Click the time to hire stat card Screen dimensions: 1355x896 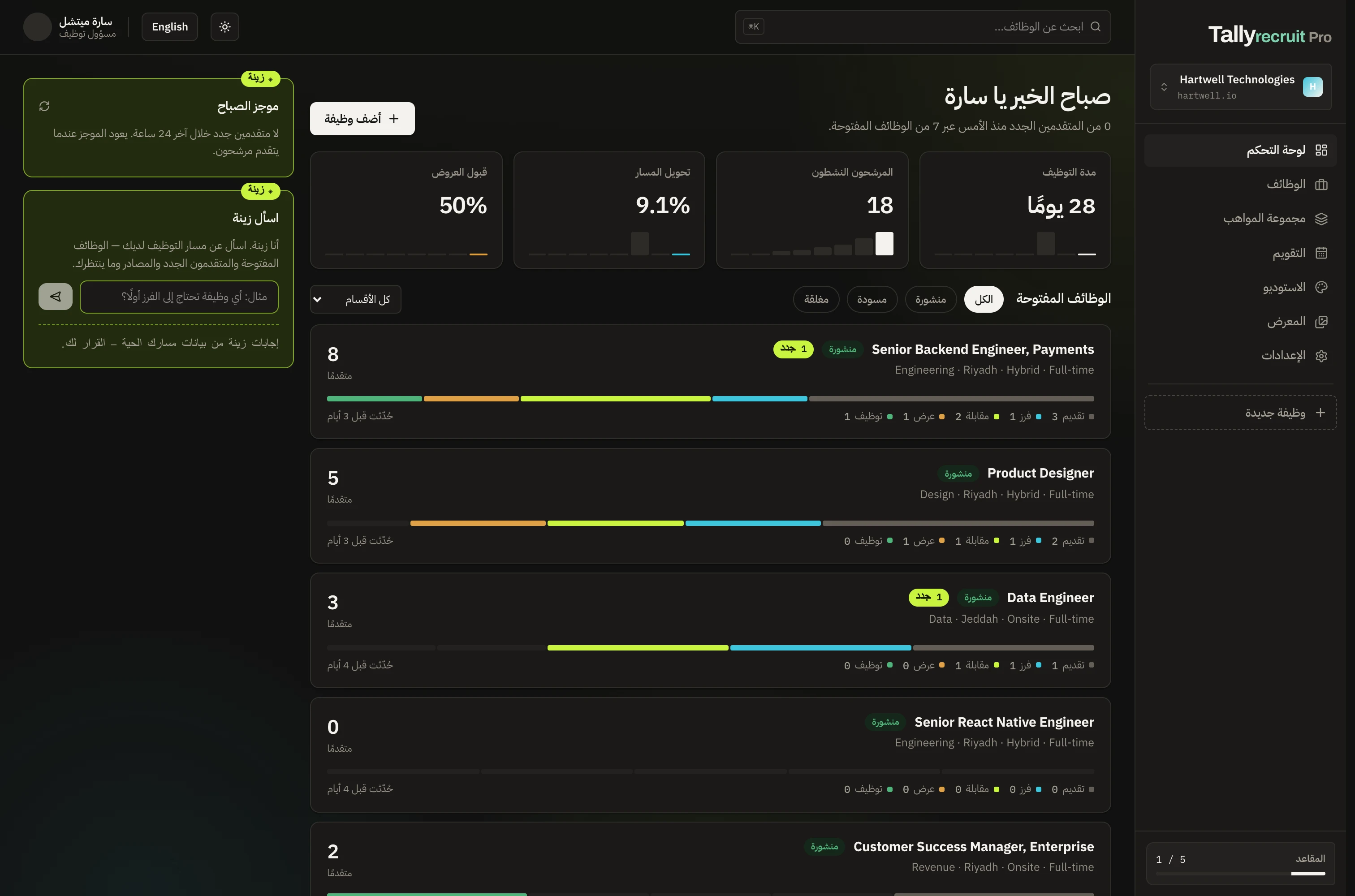click(1015, 210)
